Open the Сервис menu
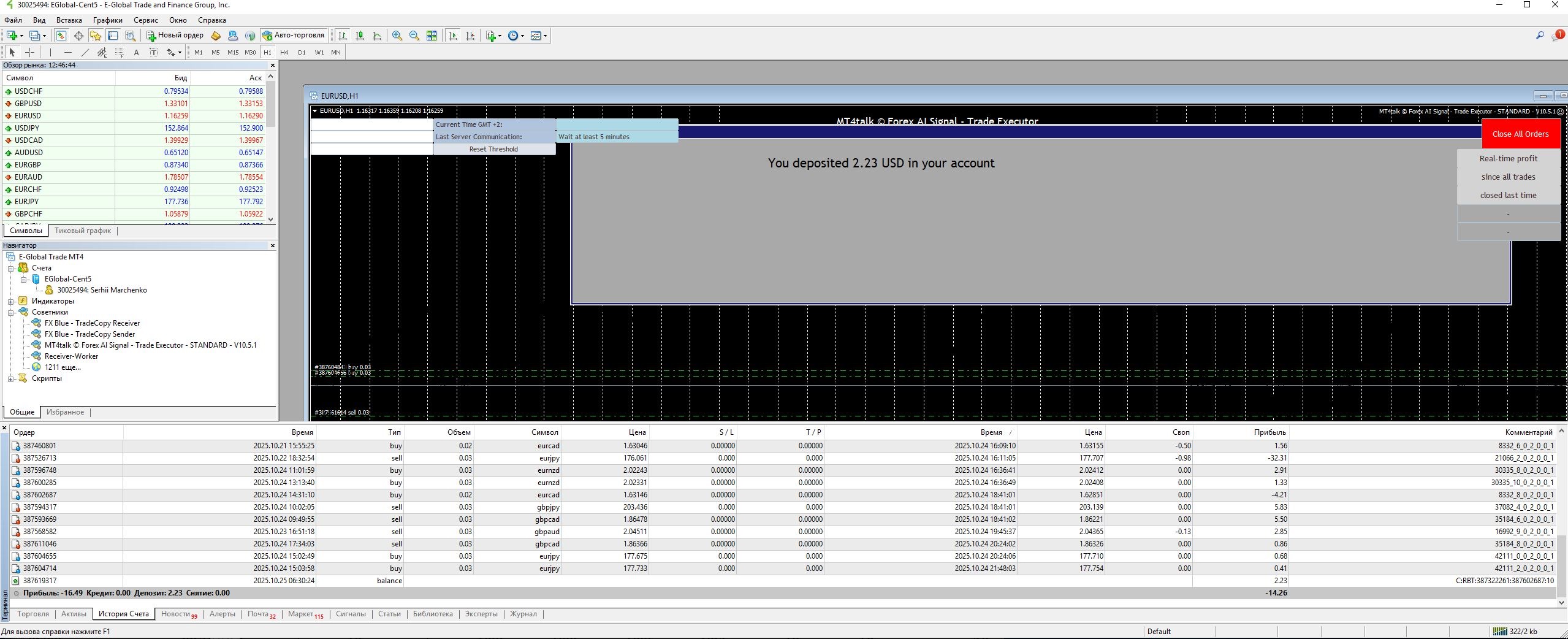 (x=145, y=20)
